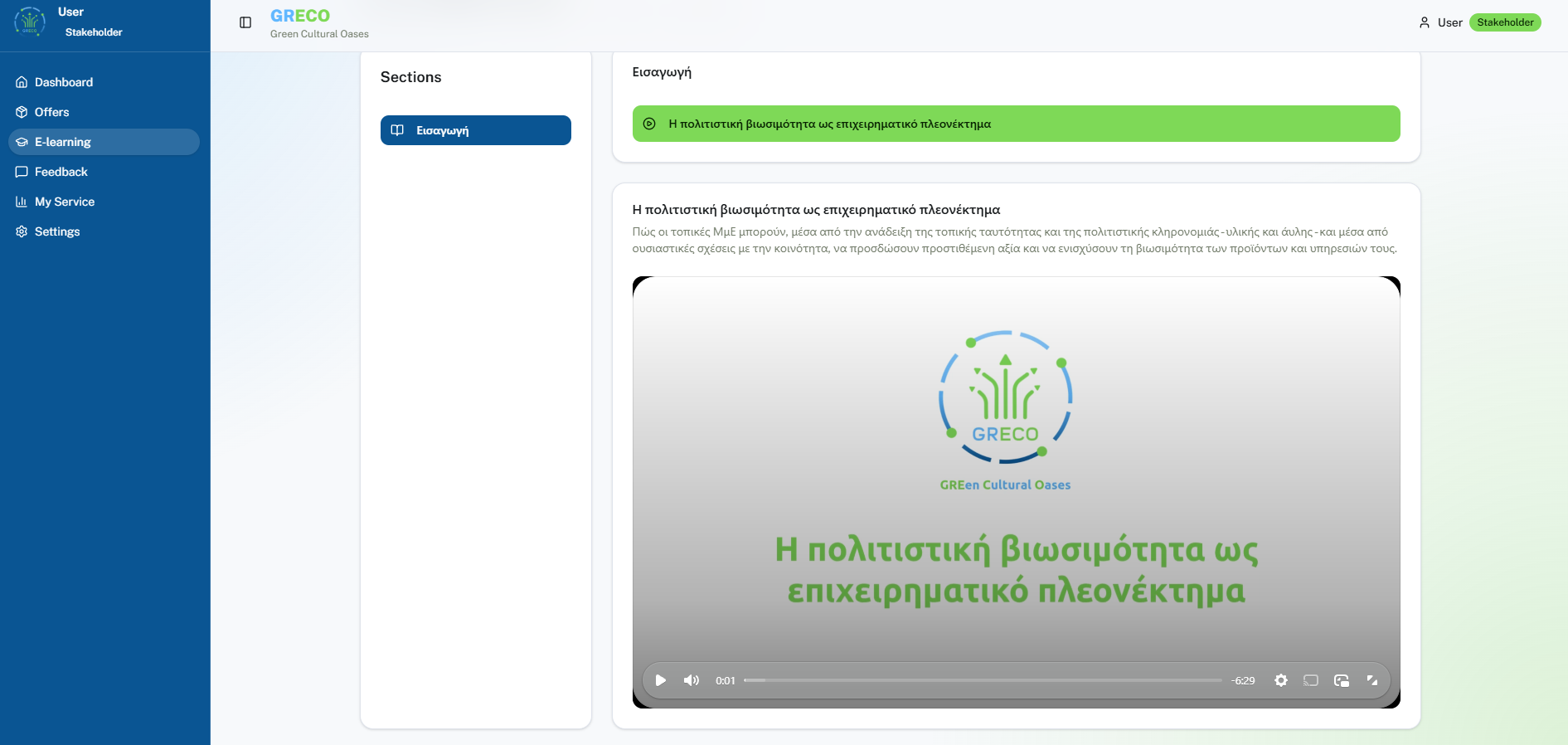The width and height of the screenshot is (1568, 745).
Task: Open My Service chart icon
Action: pos(22,202)
